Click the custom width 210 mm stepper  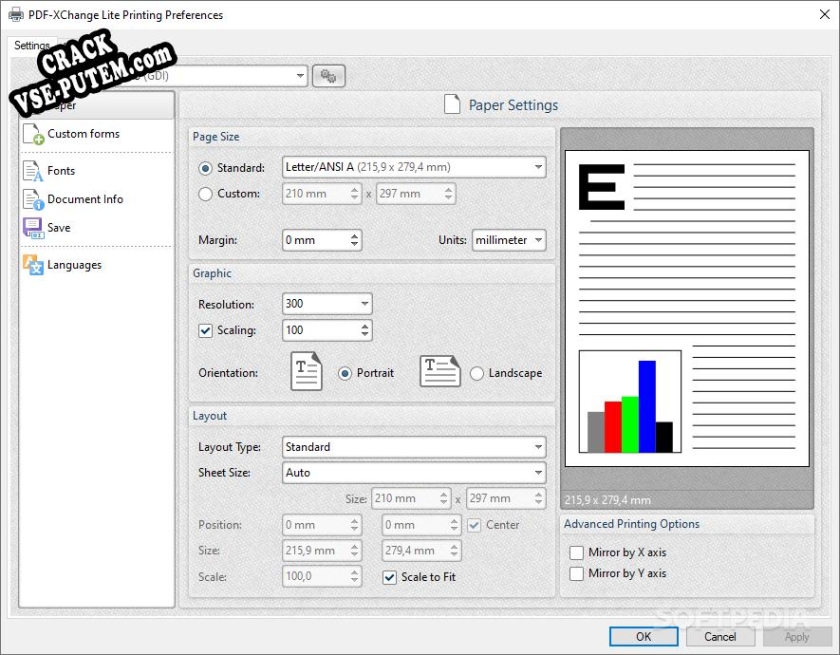tap(355, 194)
